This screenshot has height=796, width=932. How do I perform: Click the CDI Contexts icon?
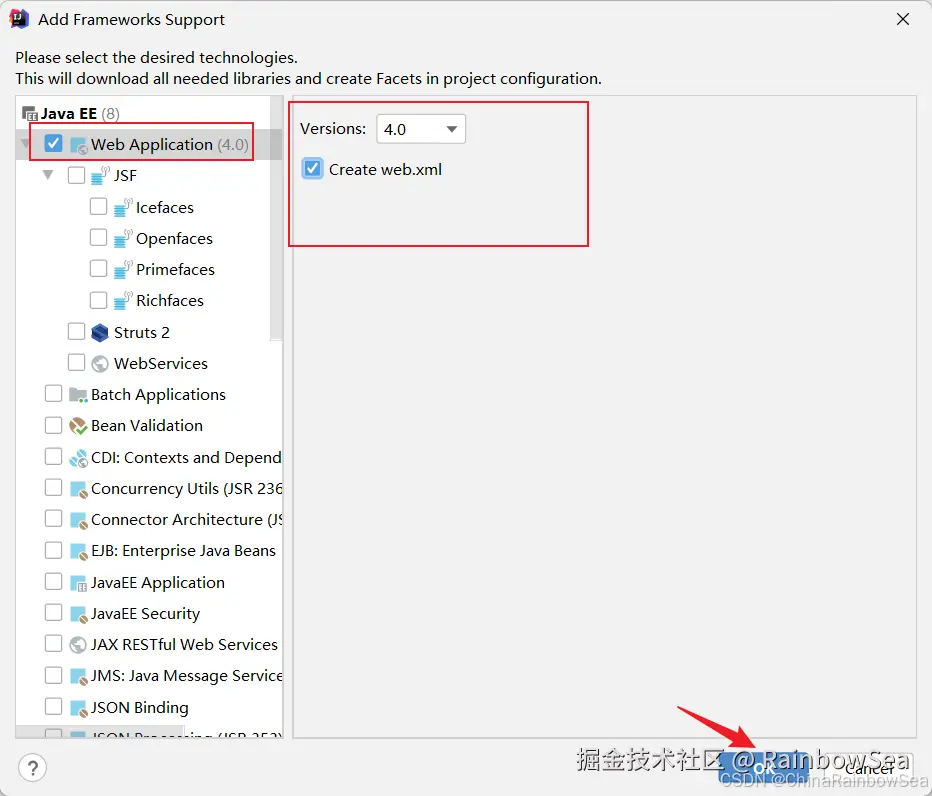78,458
